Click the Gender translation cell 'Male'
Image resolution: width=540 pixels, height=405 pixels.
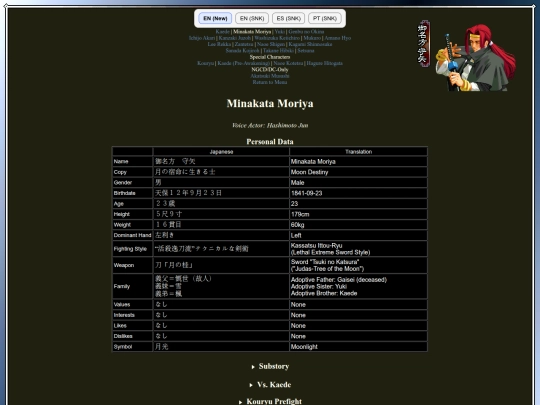tap(359, 183)
